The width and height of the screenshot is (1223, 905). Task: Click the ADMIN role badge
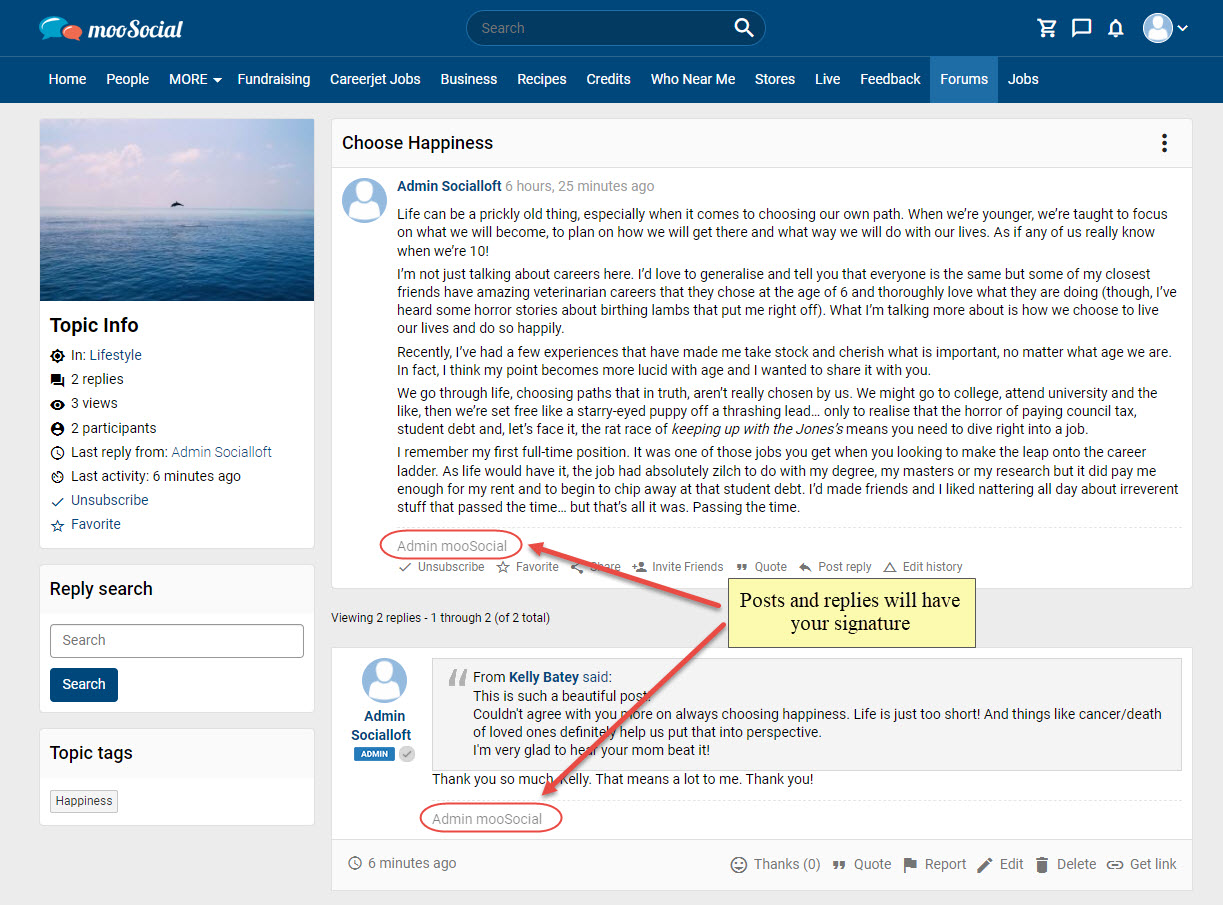click(x=375, y=754)
